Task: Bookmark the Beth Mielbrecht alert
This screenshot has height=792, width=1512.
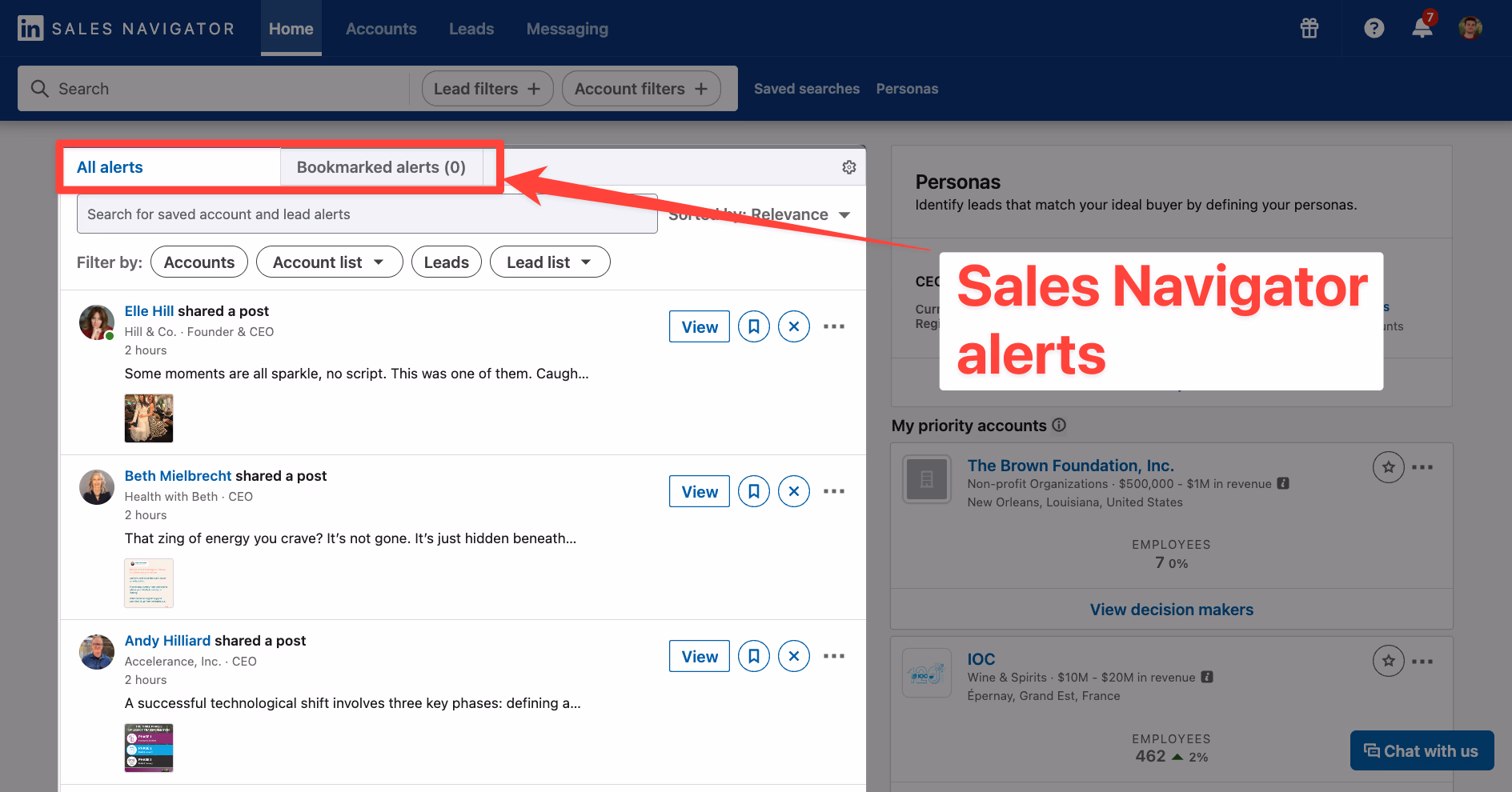Action: 754,491
